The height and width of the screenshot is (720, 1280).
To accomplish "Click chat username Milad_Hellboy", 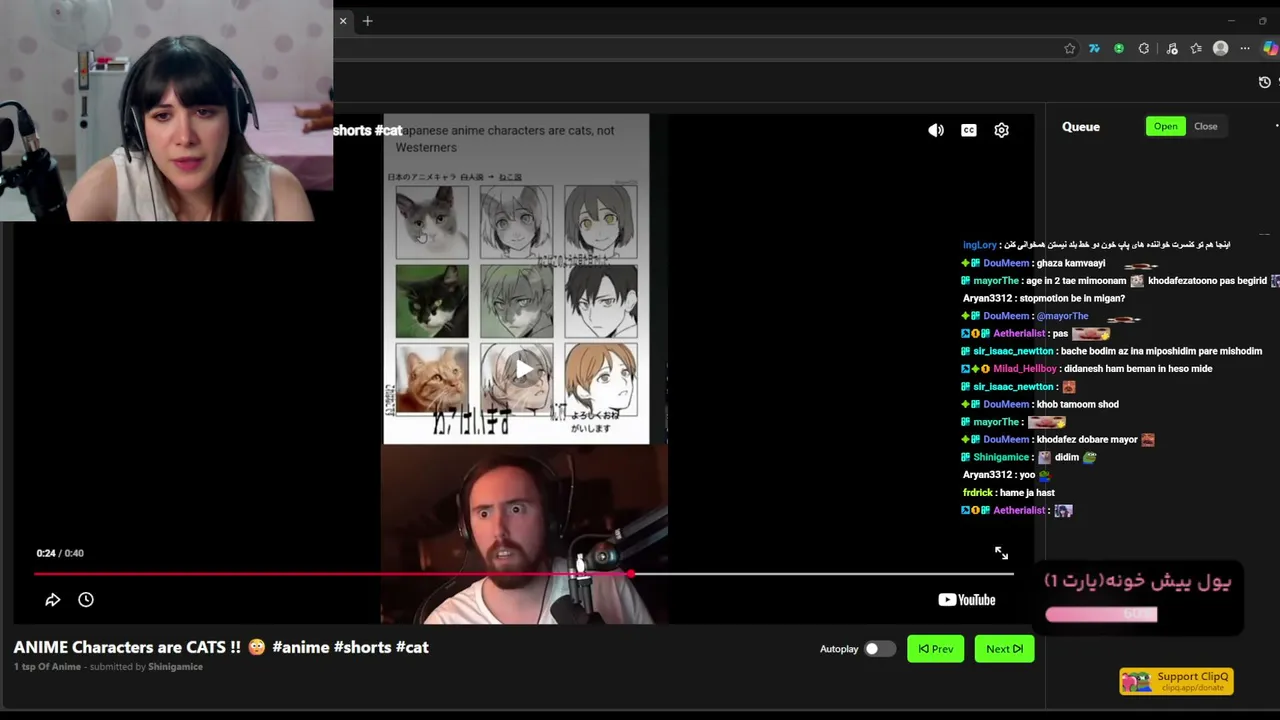I will [x=1023, y=369].
